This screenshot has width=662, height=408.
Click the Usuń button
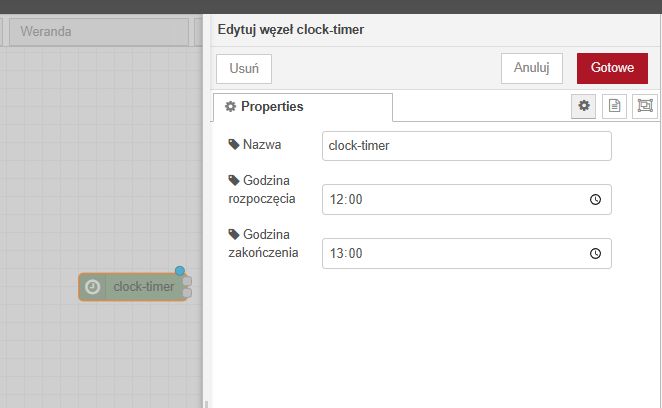(244, 68)
